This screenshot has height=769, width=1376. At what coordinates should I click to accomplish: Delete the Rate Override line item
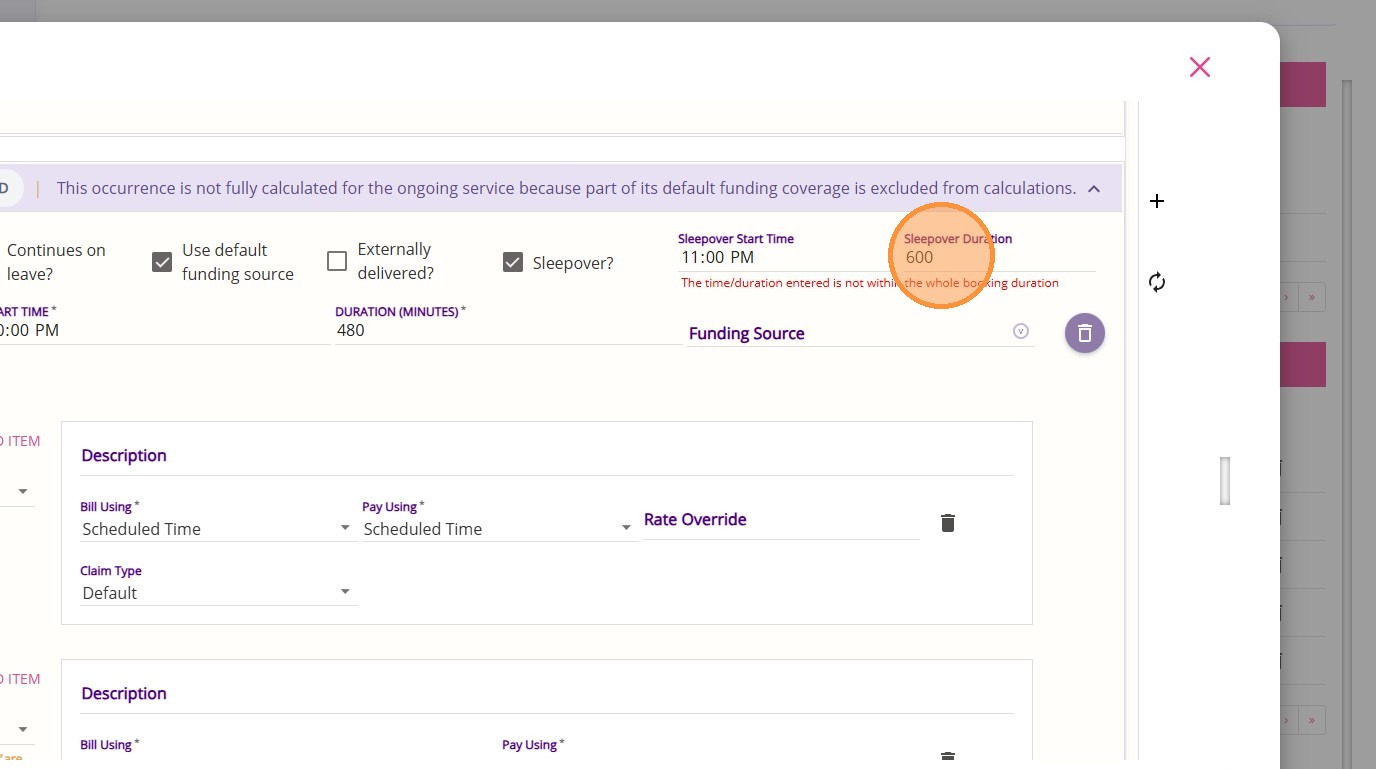[948, 523]
